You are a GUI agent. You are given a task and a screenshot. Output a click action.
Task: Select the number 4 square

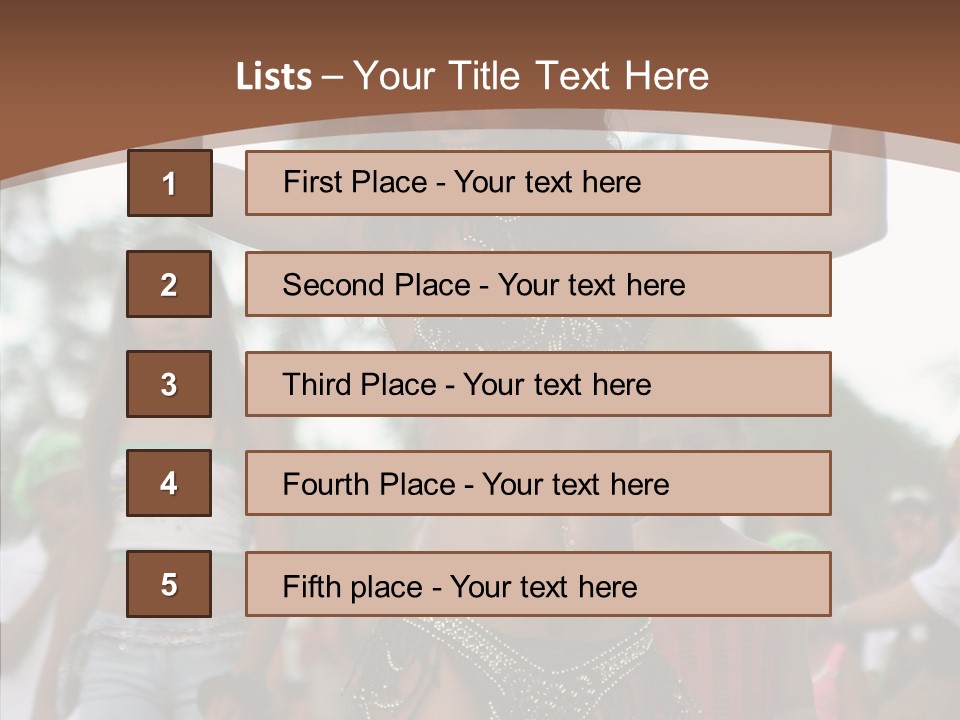169,483
